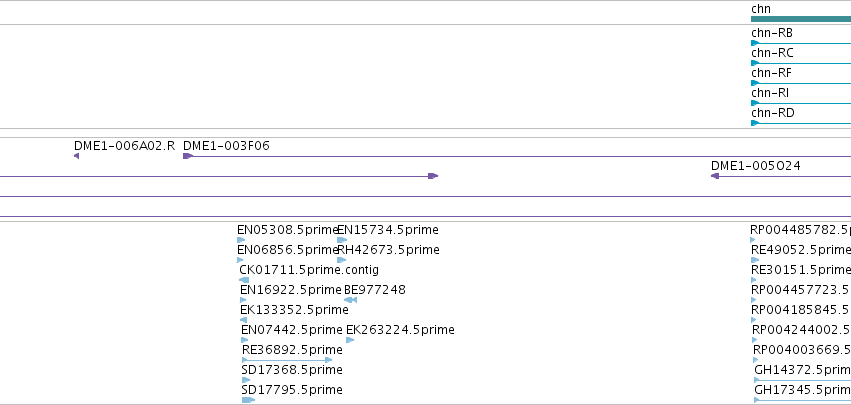The image size is (851, 405).
Task: Open the RH42673.5prime EST label
Action: click(389, 250)
